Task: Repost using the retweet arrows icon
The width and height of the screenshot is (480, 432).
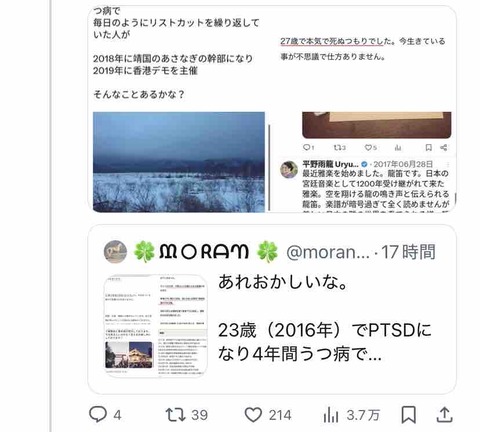Action: pyautogui.click(x=175, y=415)
